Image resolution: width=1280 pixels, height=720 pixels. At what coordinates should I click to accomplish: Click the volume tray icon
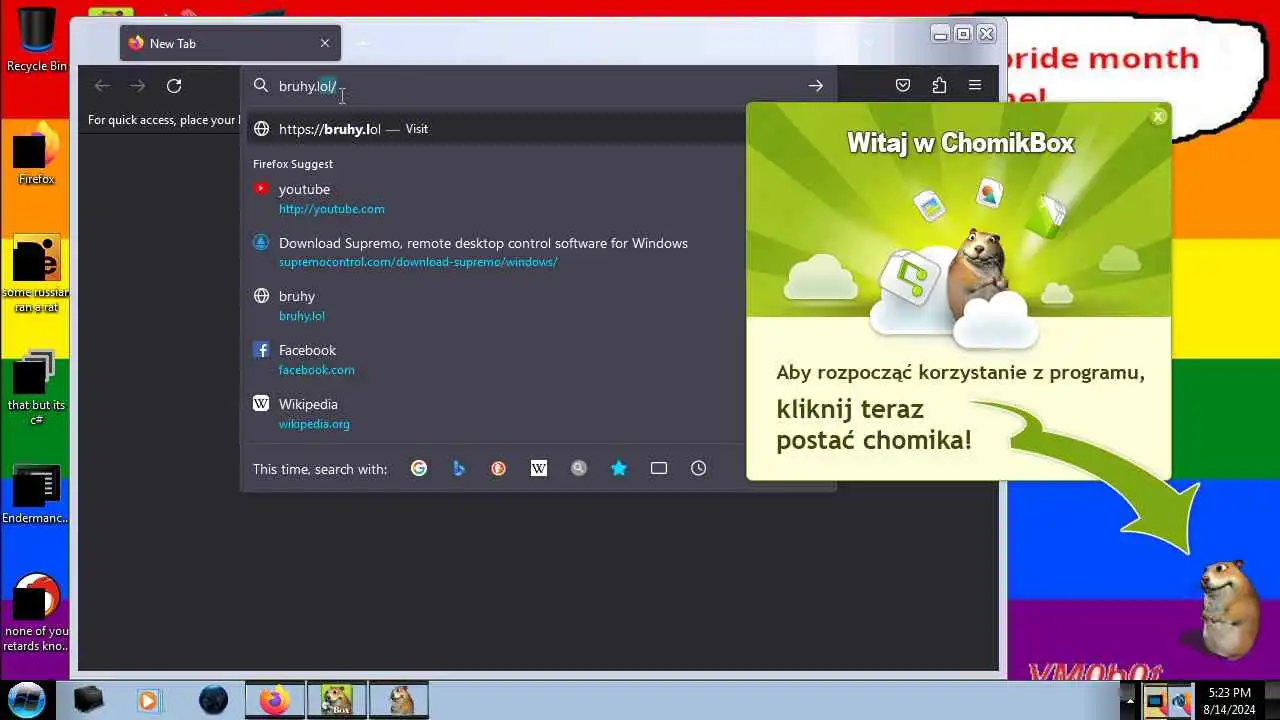pyautogui.click(x=1180, y=701)
